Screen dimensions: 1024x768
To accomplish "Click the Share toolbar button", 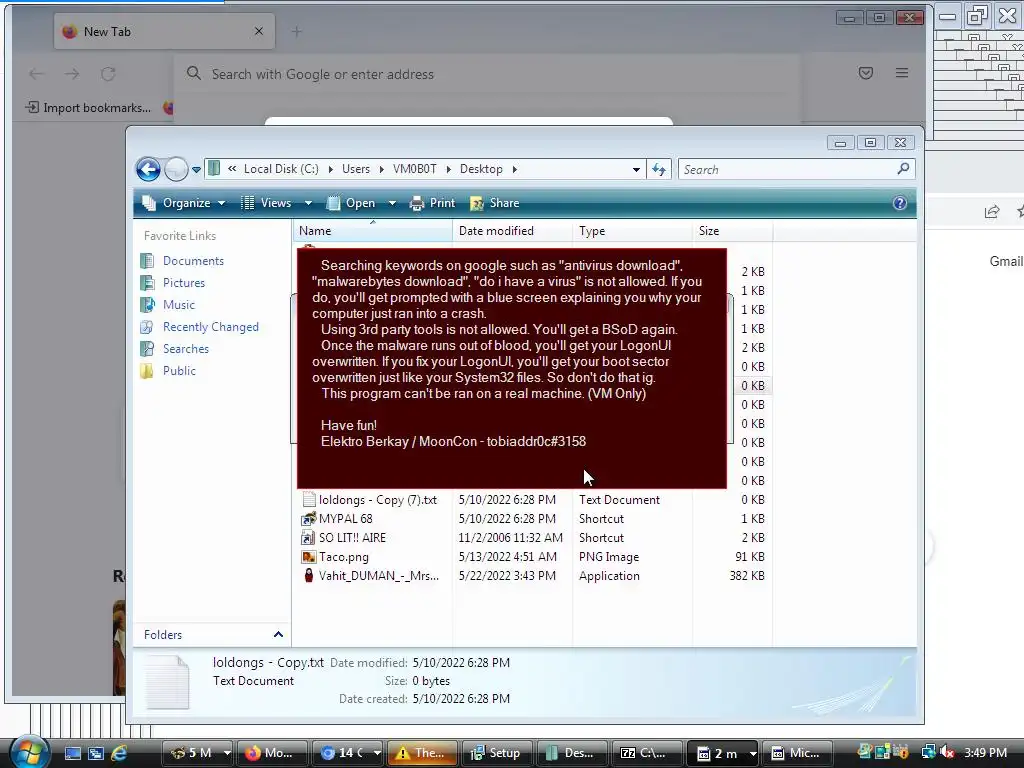I will [495, 203].
